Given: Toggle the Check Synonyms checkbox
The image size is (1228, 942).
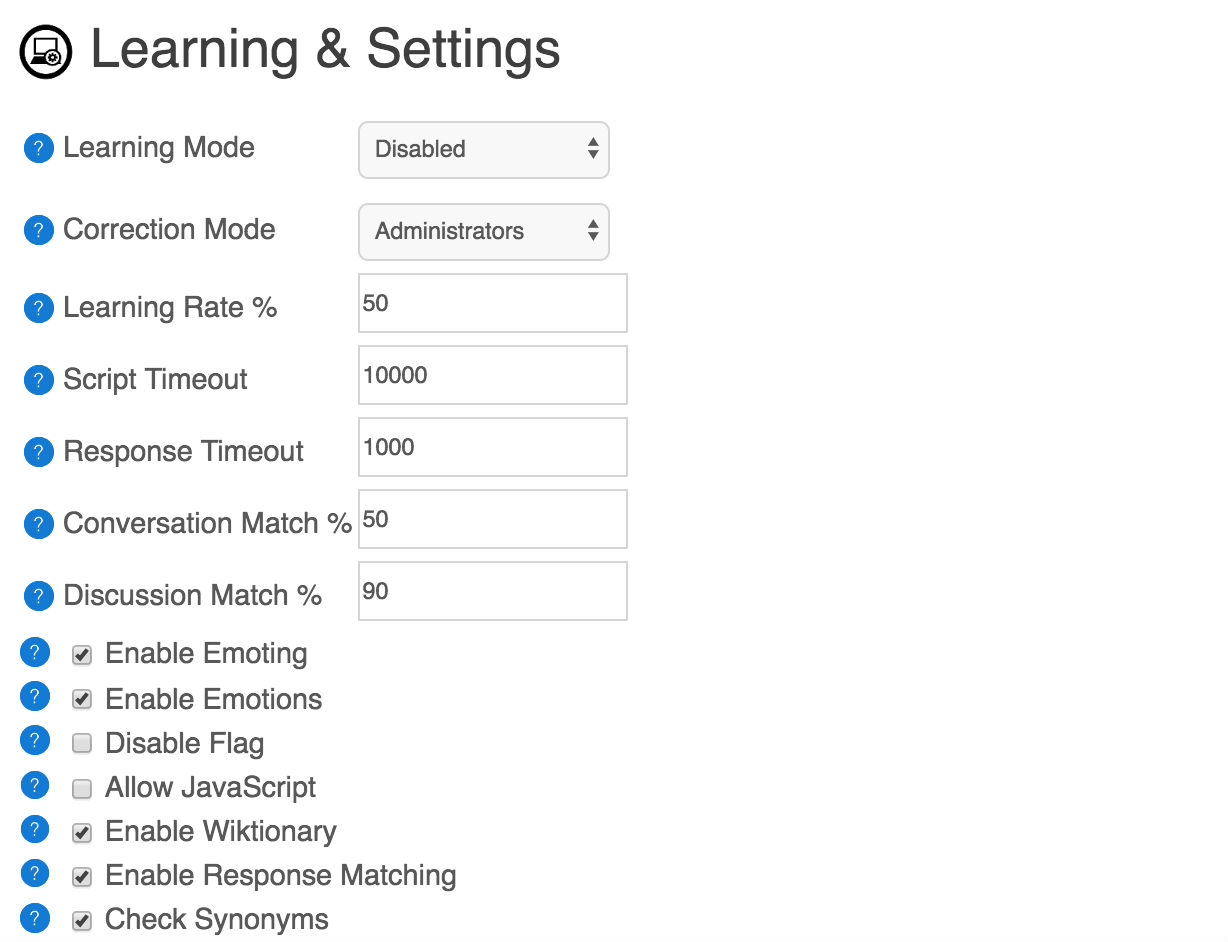Looking at the screenshot, I should [82, 921].
